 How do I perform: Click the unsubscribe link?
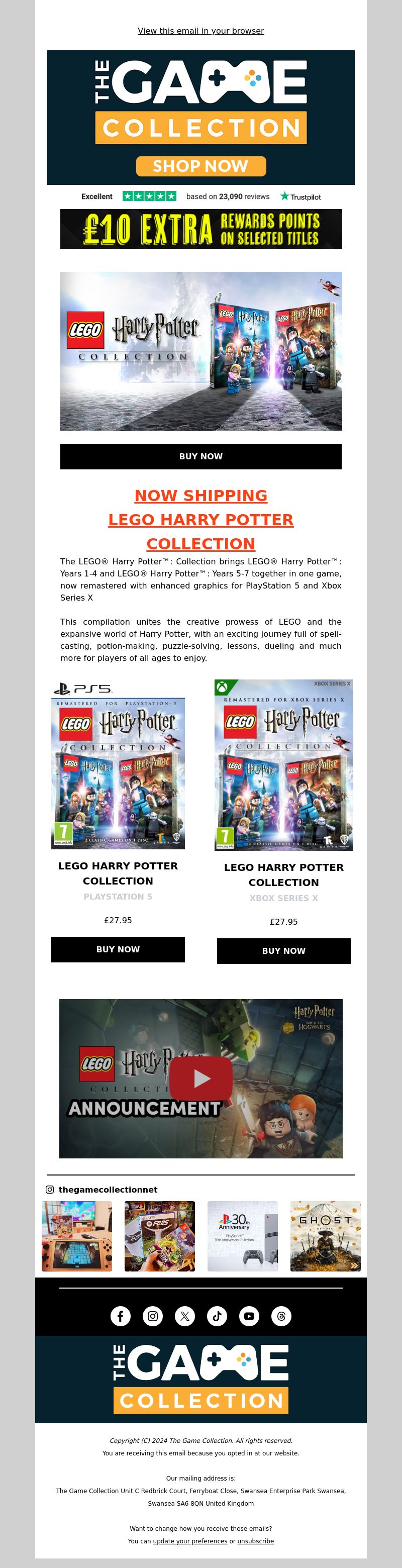coord(255,1541)
